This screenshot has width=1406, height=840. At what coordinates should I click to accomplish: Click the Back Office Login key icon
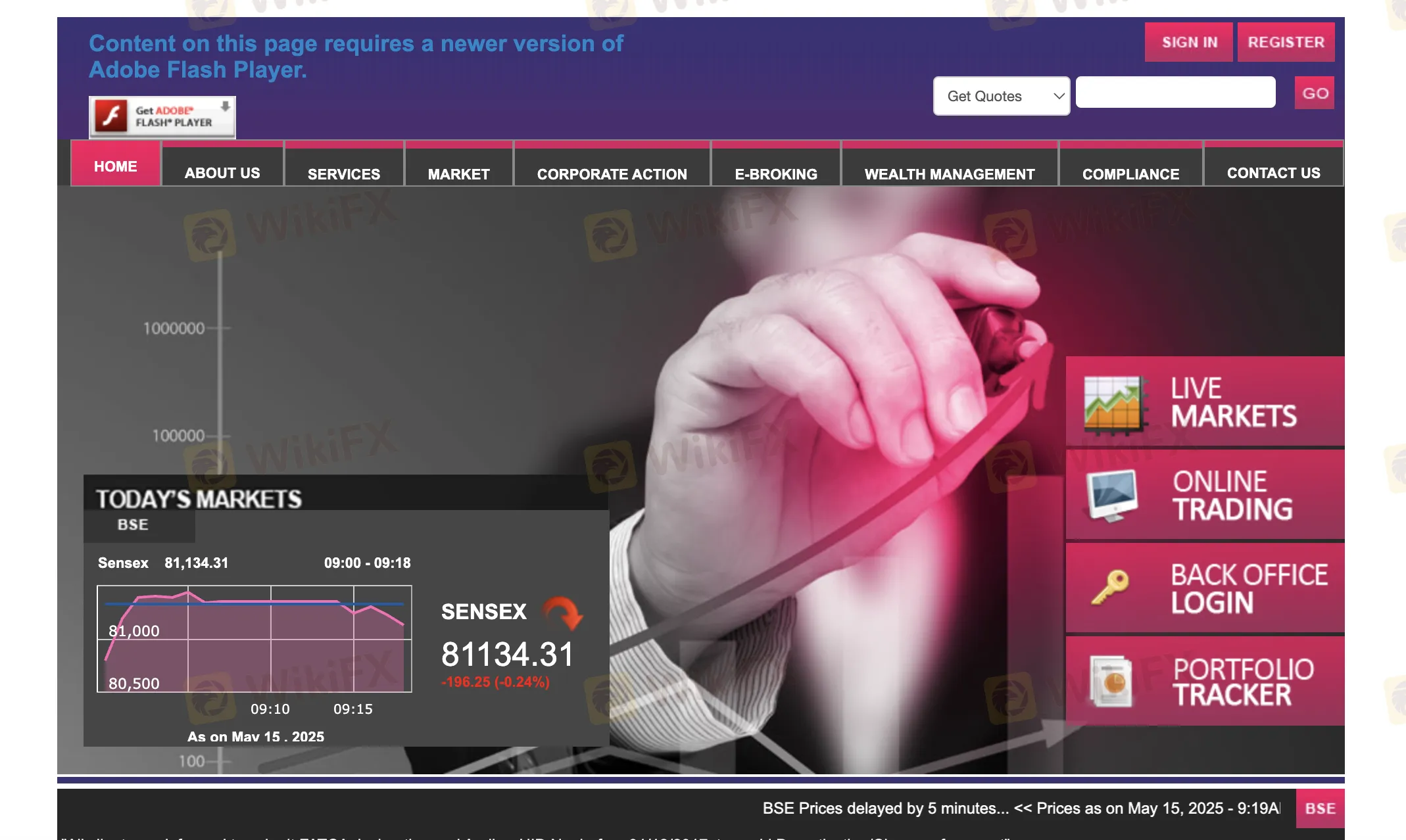tap(1109, 587)
